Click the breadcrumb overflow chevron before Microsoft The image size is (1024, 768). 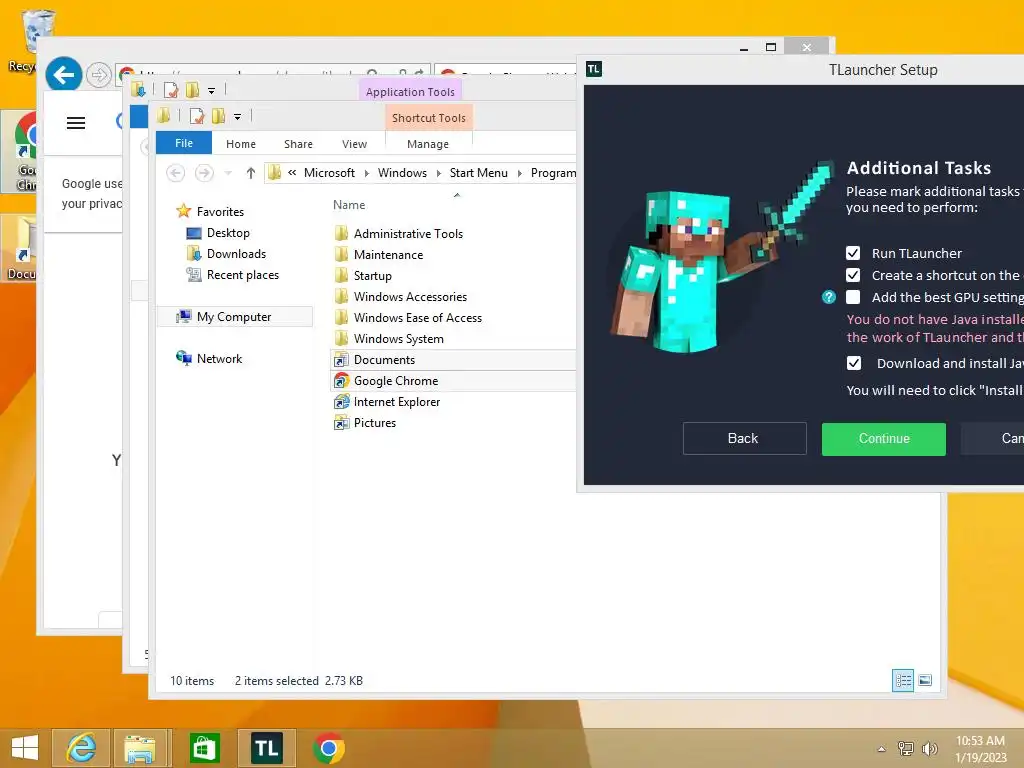click(292, 172)
